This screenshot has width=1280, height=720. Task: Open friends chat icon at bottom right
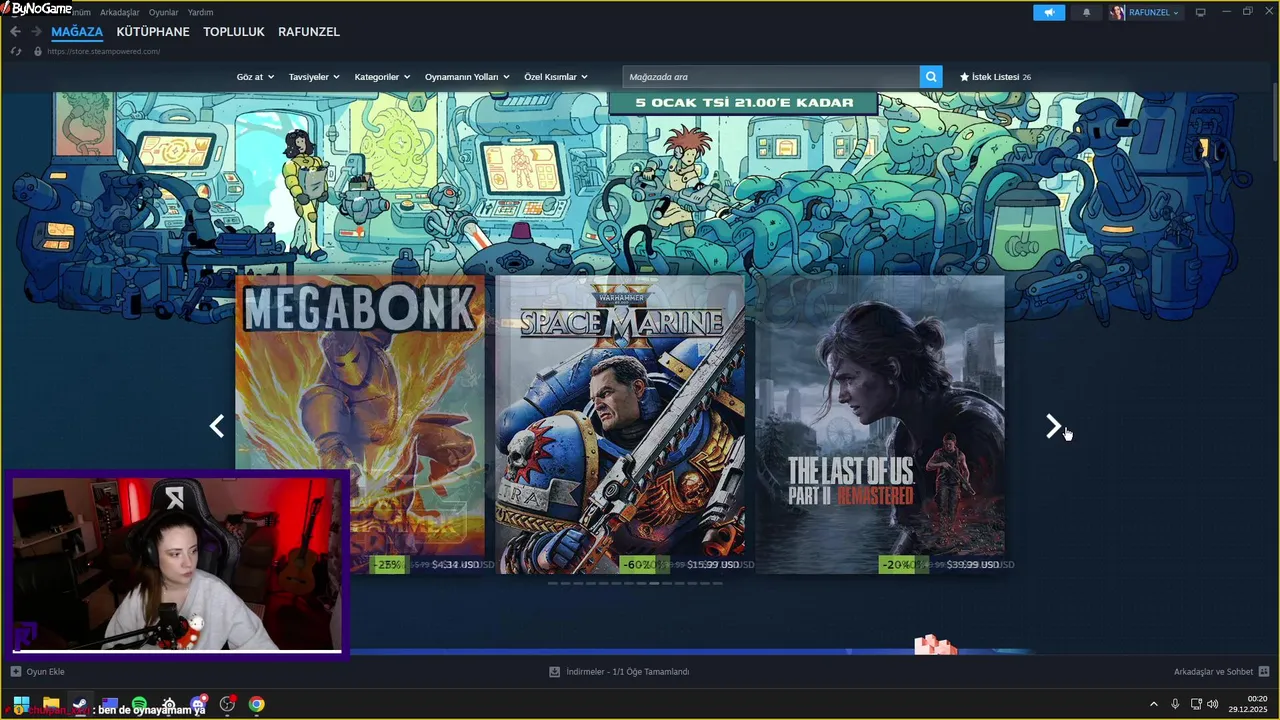1264,671
